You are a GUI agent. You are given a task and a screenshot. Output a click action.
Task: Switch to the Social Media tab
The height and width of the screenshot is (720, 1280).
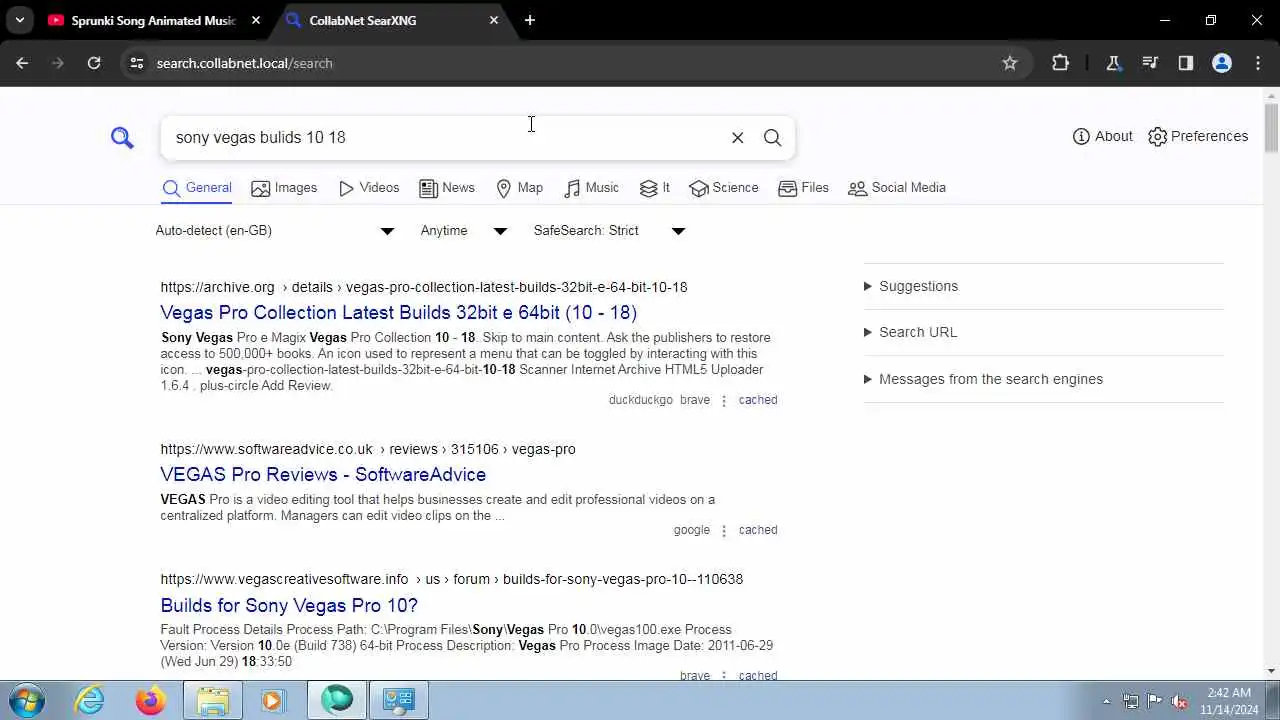tap(896, 188)
